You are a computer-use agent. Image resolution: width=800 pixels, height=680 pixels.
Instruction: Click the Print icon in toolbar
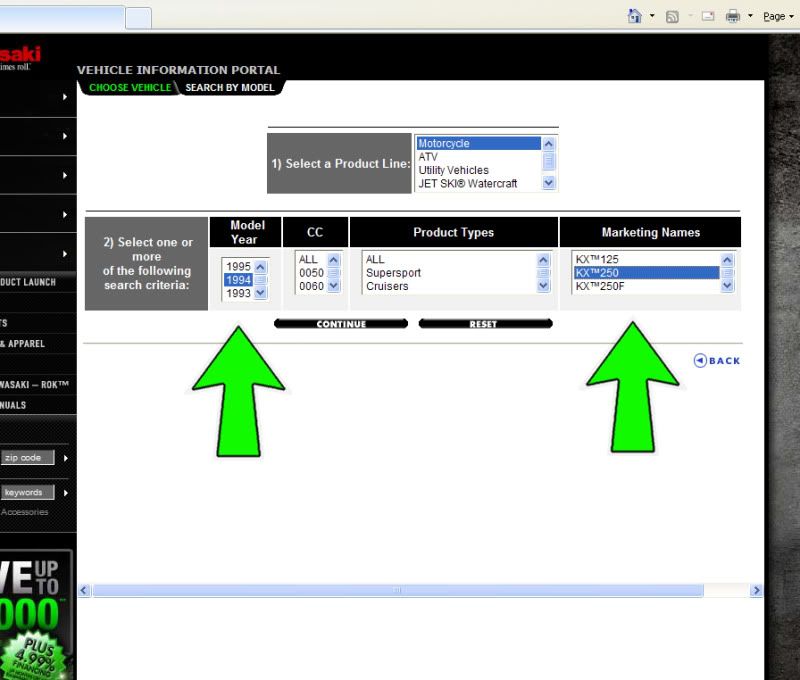[x=733, y=16]
